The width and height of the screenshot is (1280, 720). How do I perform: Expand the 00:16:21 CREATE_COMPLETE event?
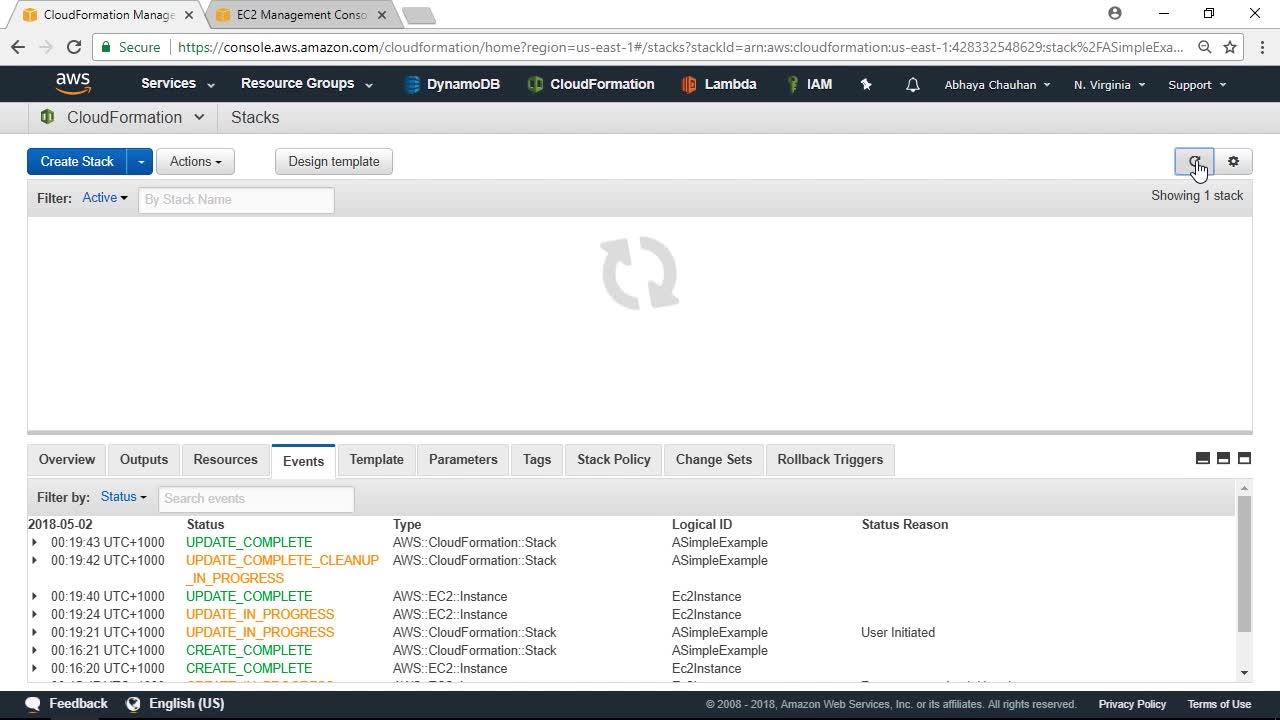point(34,650)
